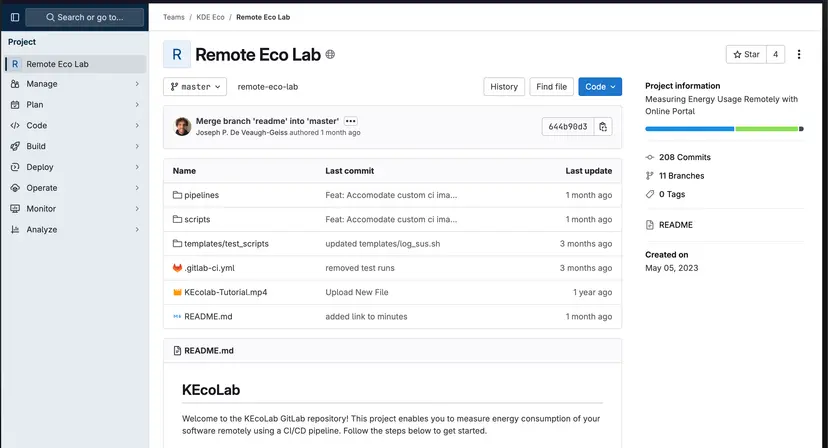
Task: Click README.md header above preview
Action: click(x=209, y=351)
